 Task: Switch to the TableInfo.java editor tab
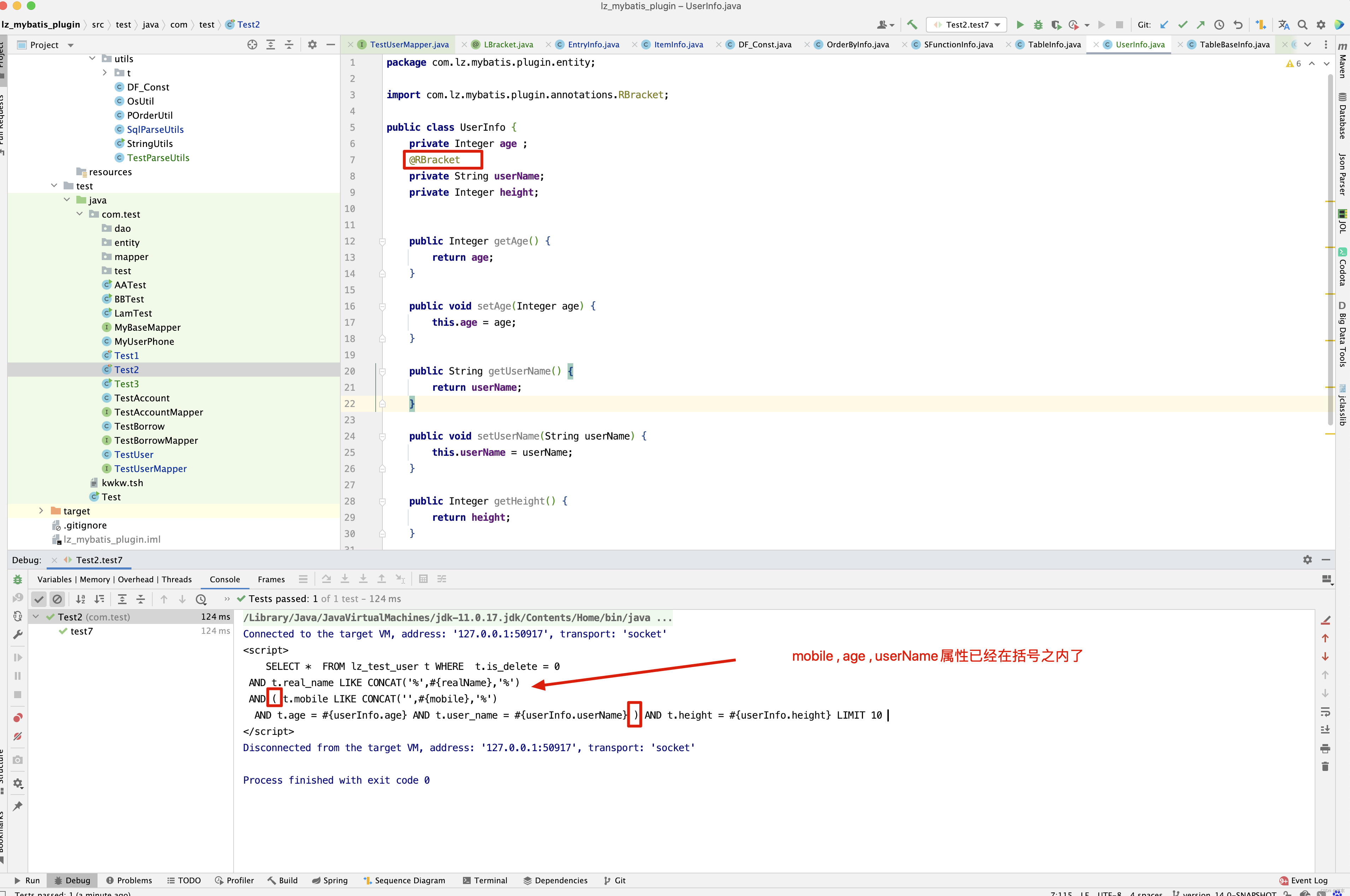tap(1054, 45)
